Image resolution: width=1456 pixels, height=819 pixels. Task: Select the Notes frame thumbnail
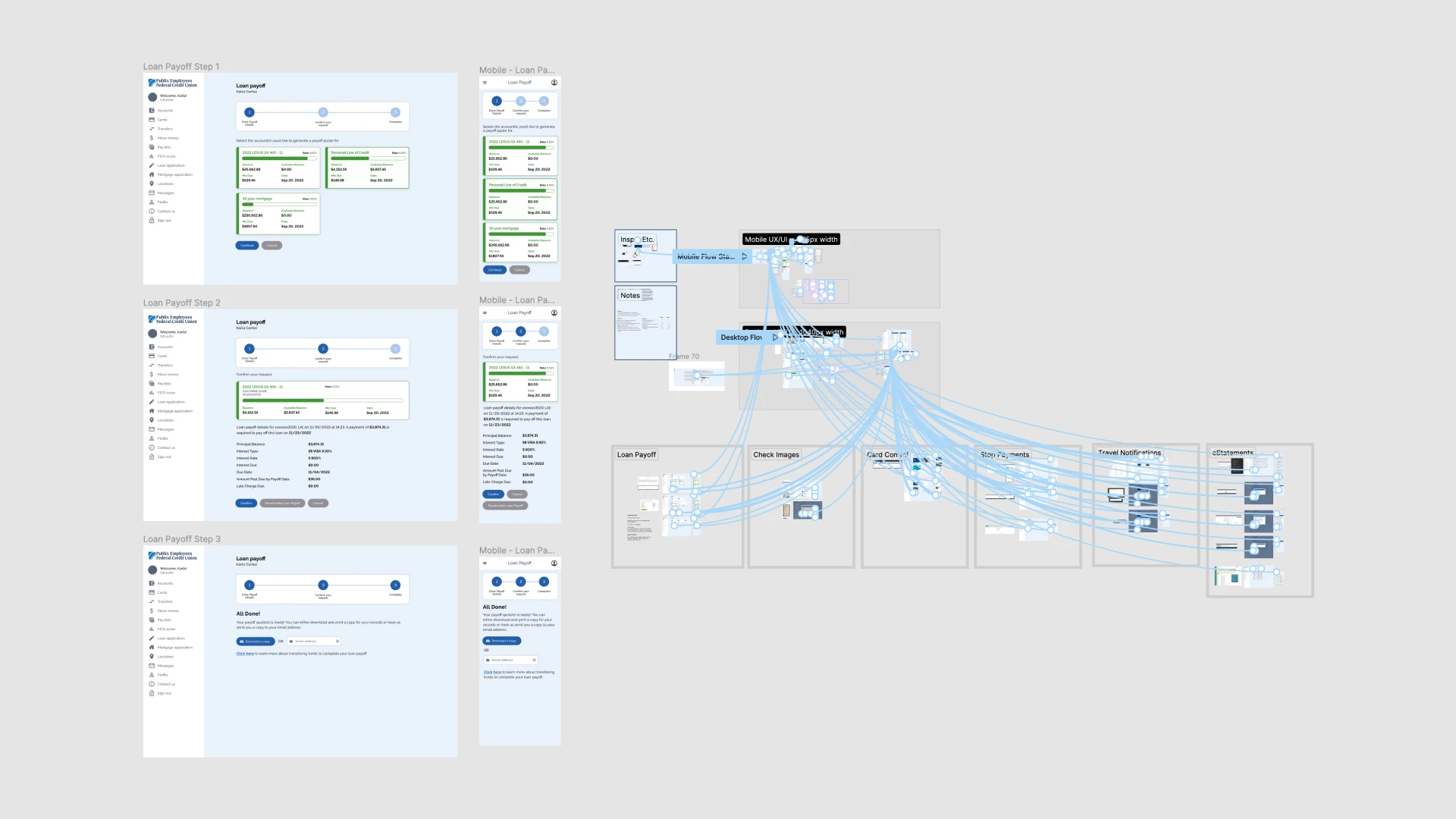645,323
